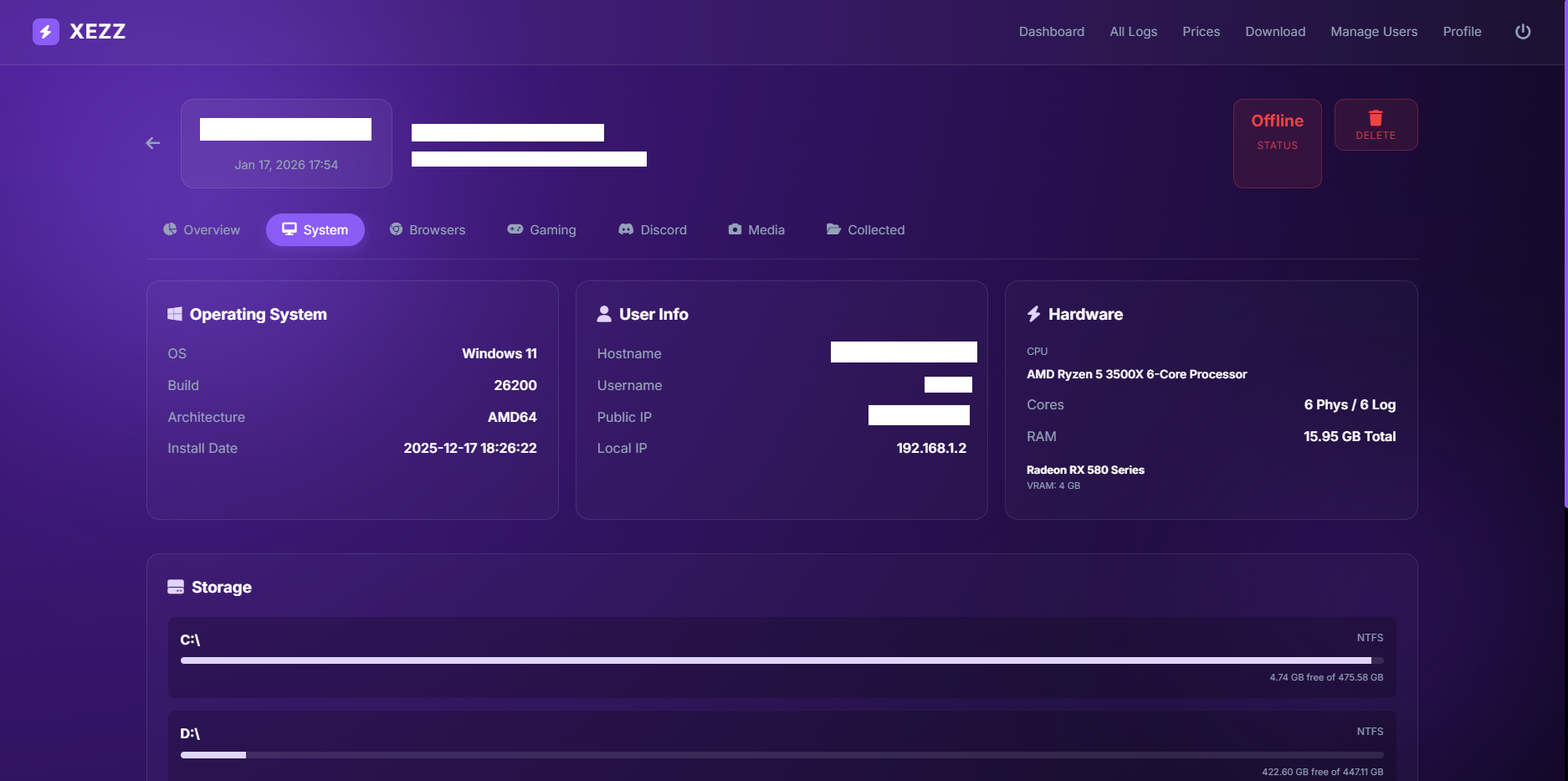
Task: Click the gamepad icon for Gaming
Action: (515, 229)
